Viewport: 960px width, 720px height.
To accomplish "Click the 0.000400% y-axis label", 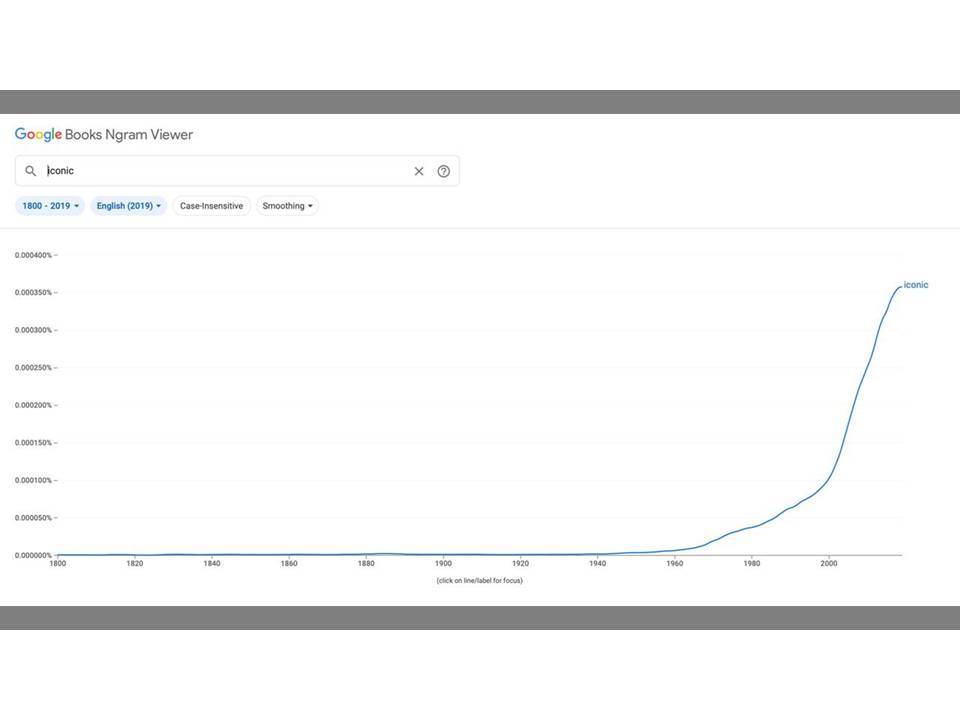I will [33, 255].
